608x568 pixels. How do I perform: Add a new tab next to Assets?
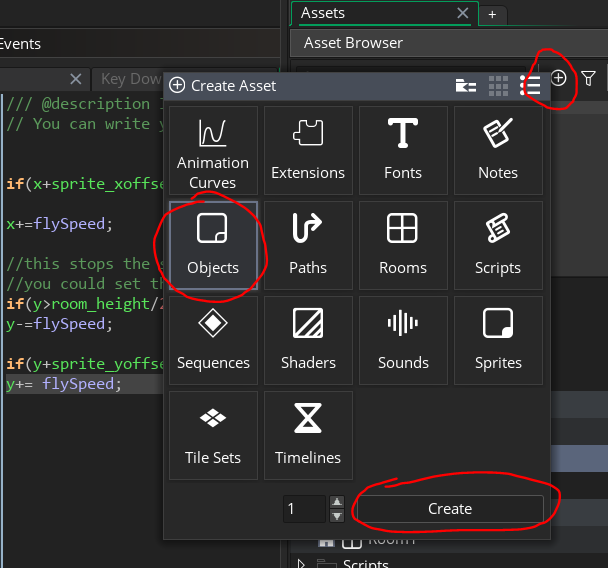point(492,15)
